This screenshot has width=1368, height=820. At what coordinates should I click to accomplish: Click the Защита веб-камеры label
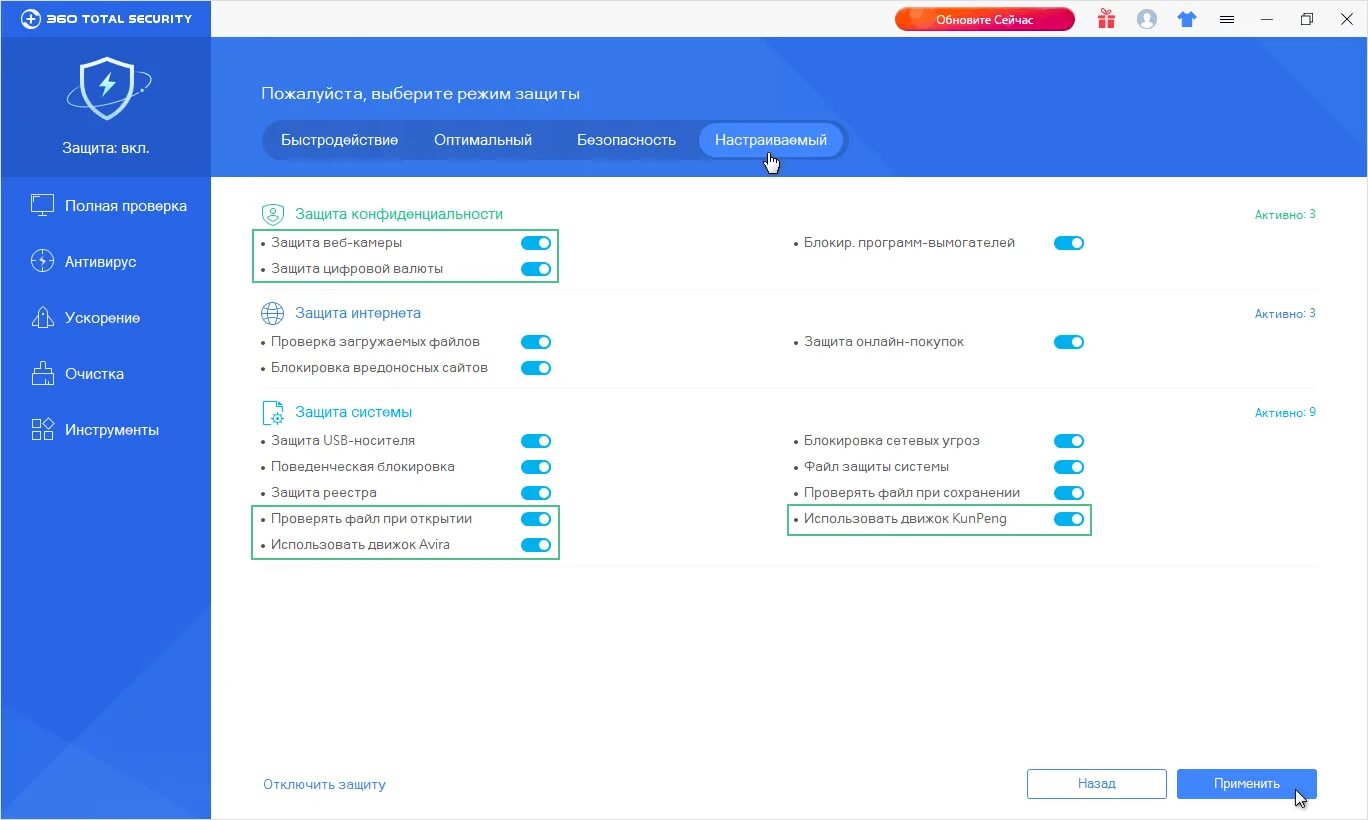(337, 243)
